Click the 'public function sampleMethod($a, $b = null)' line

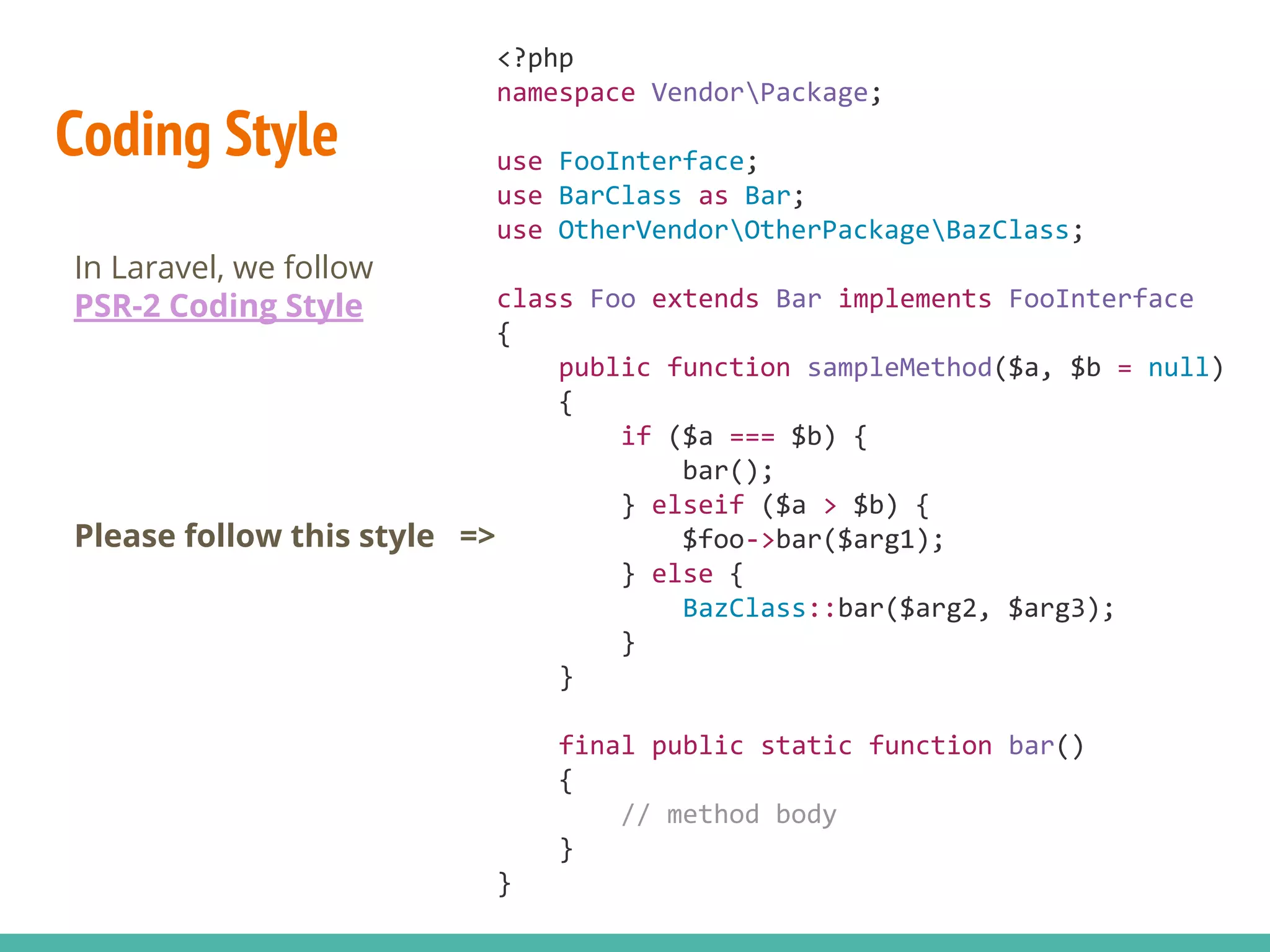(891, 368)
